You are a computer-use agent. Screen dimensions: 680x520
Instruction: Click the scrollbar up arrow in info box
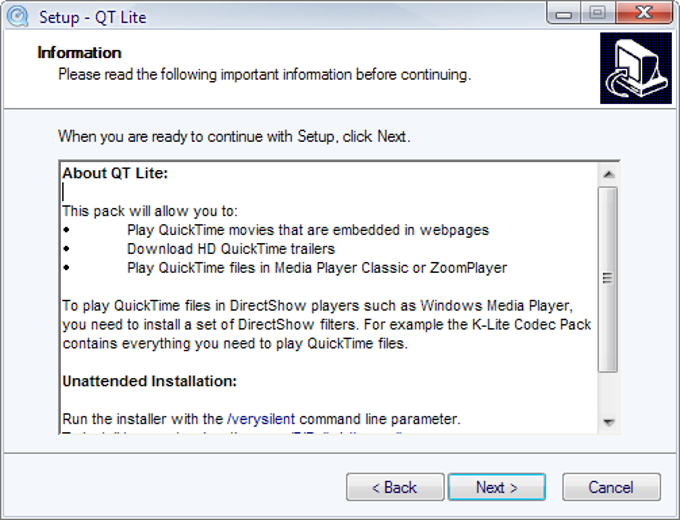pos(608,173)
